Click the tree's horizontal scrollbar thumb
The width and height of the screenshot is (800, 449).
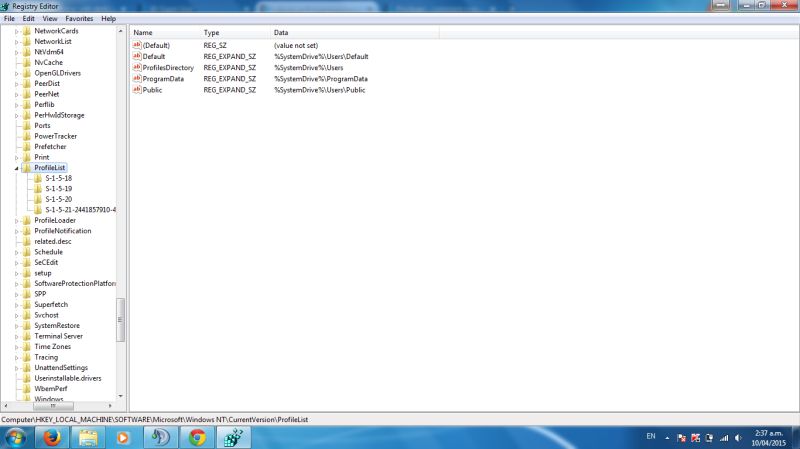pos(53,406)
